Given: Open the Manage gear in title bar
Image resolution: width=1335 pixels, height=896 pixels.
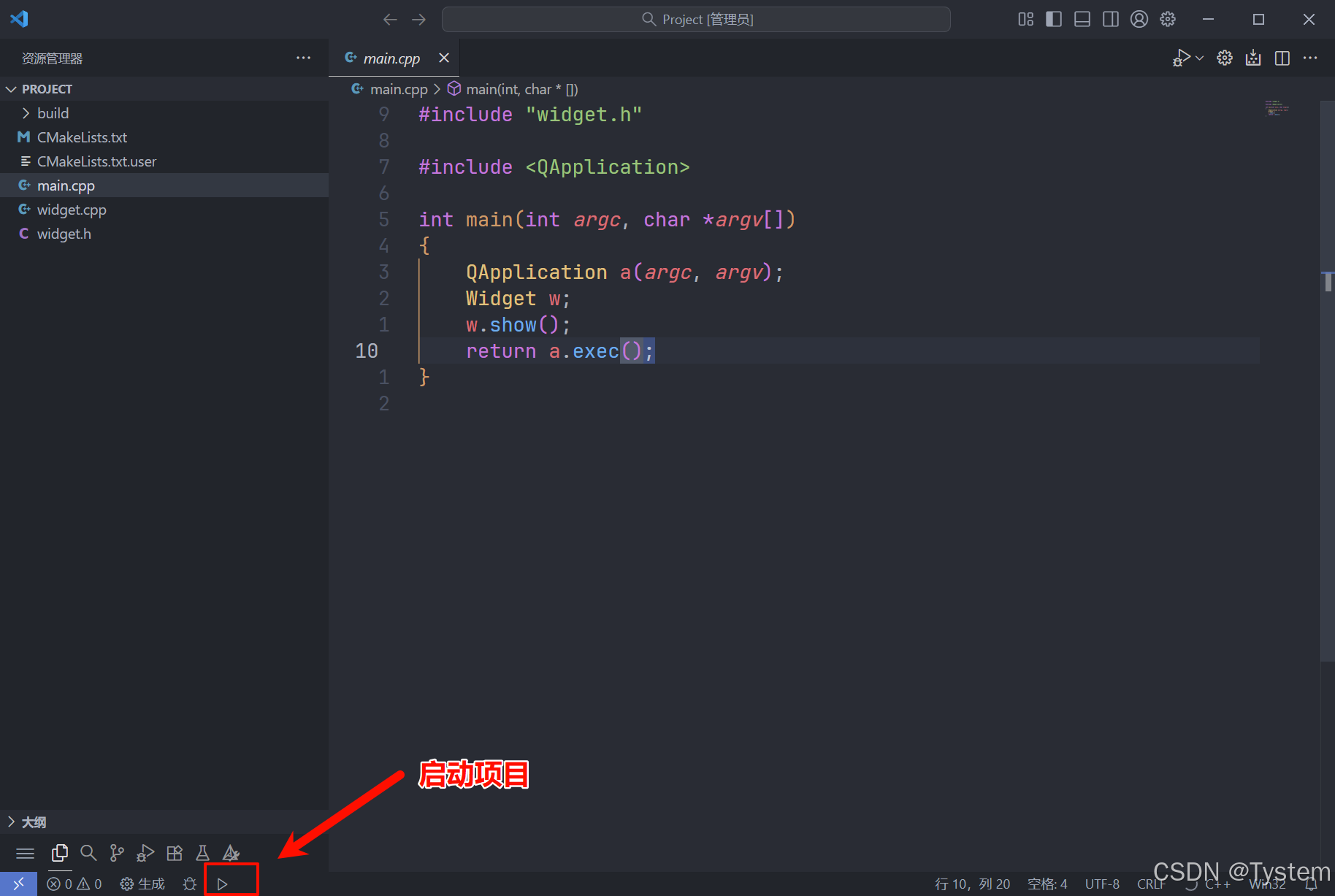Looking at the screenshot, I should pos(1168,20).
